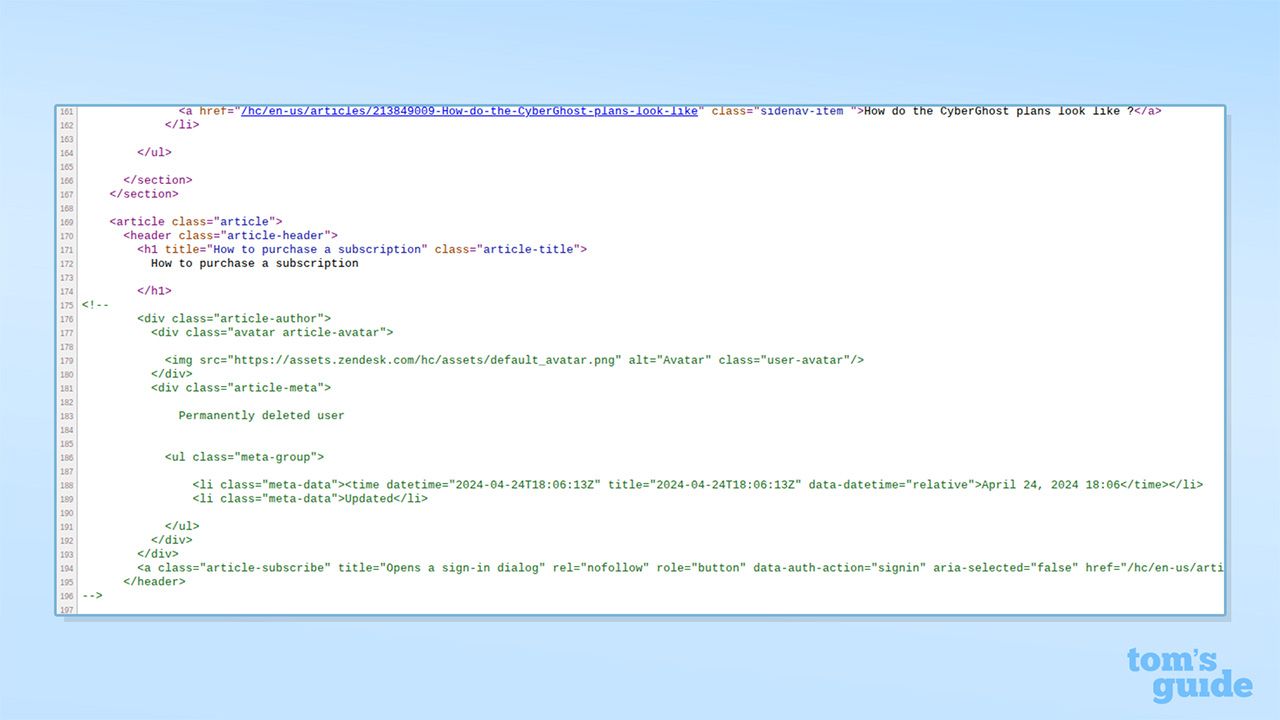Click the closing </h1> tag

point(155,291)
